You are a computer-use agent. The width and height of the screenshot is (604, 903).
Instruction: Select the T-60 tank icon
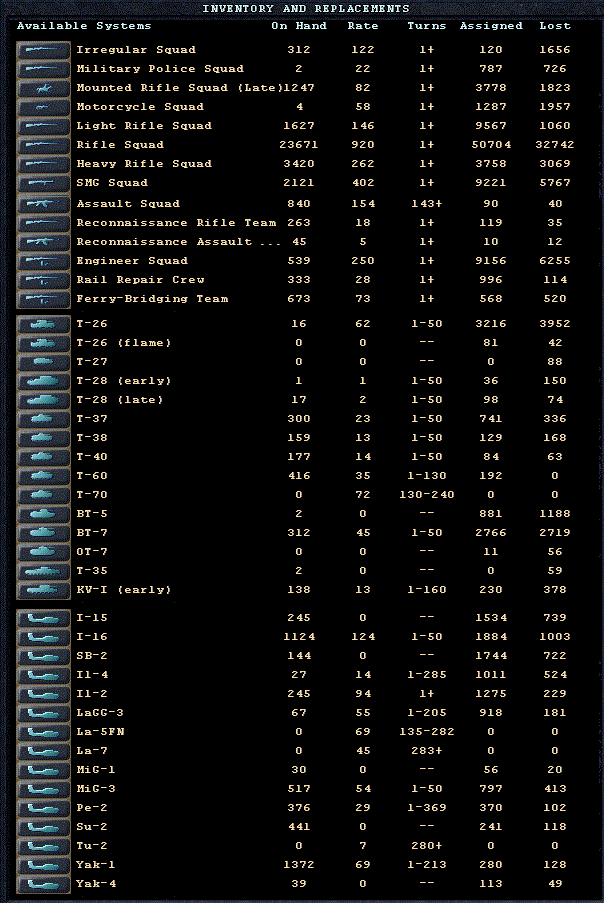click(43, 476)
